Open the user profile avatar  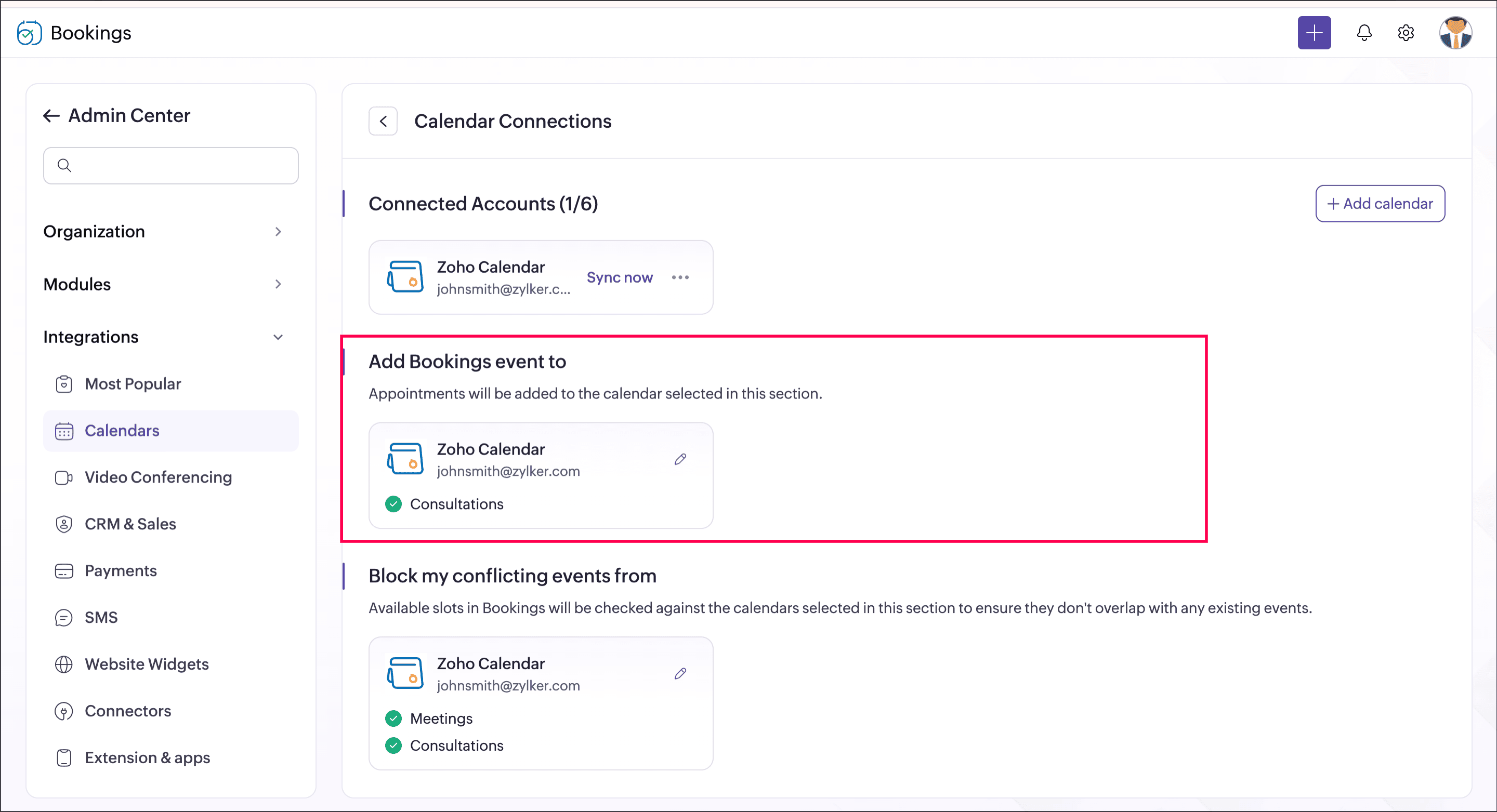(1455, 33)
